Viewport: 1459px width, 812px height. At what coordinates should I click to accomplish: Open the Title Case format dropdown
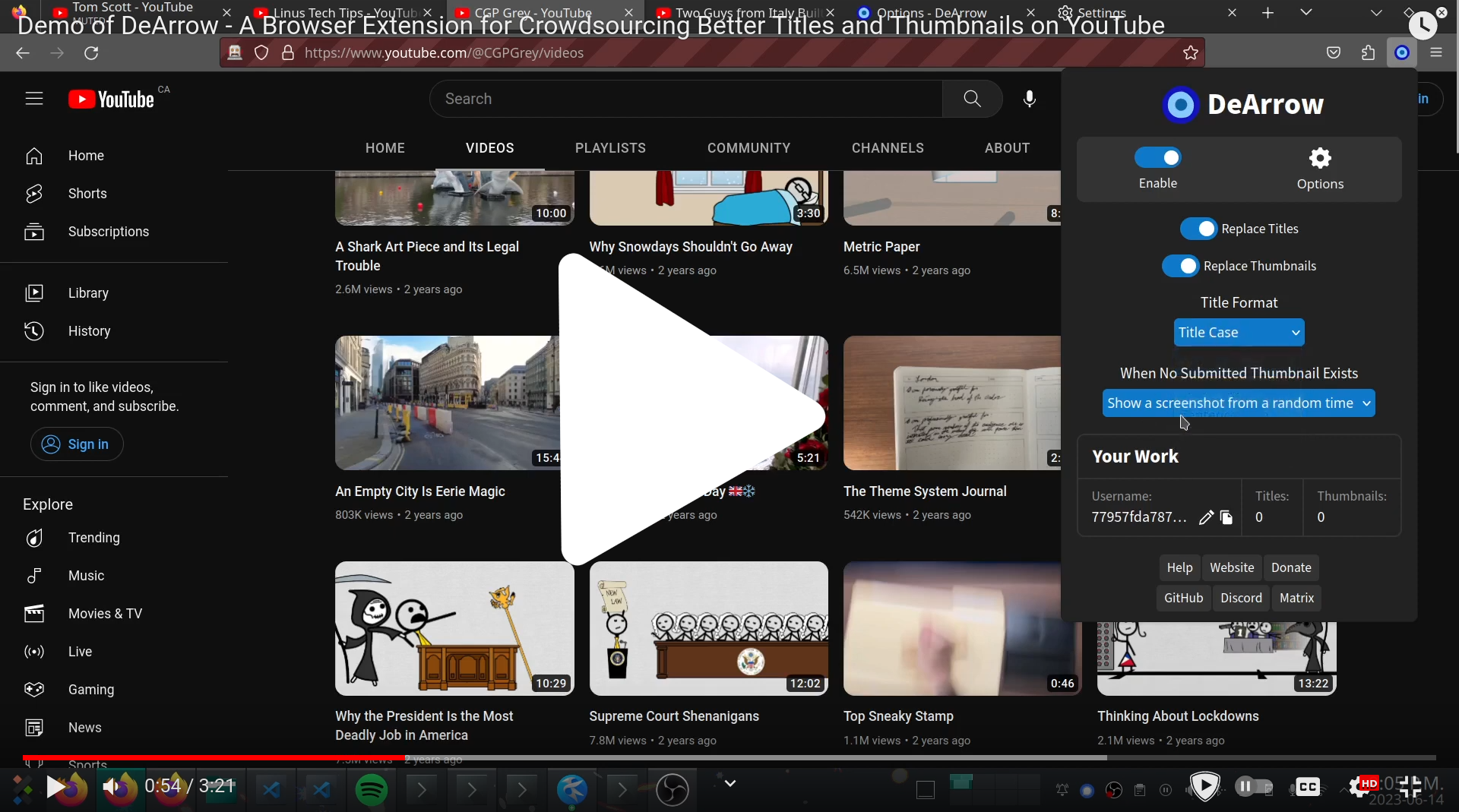point(1239,332)
